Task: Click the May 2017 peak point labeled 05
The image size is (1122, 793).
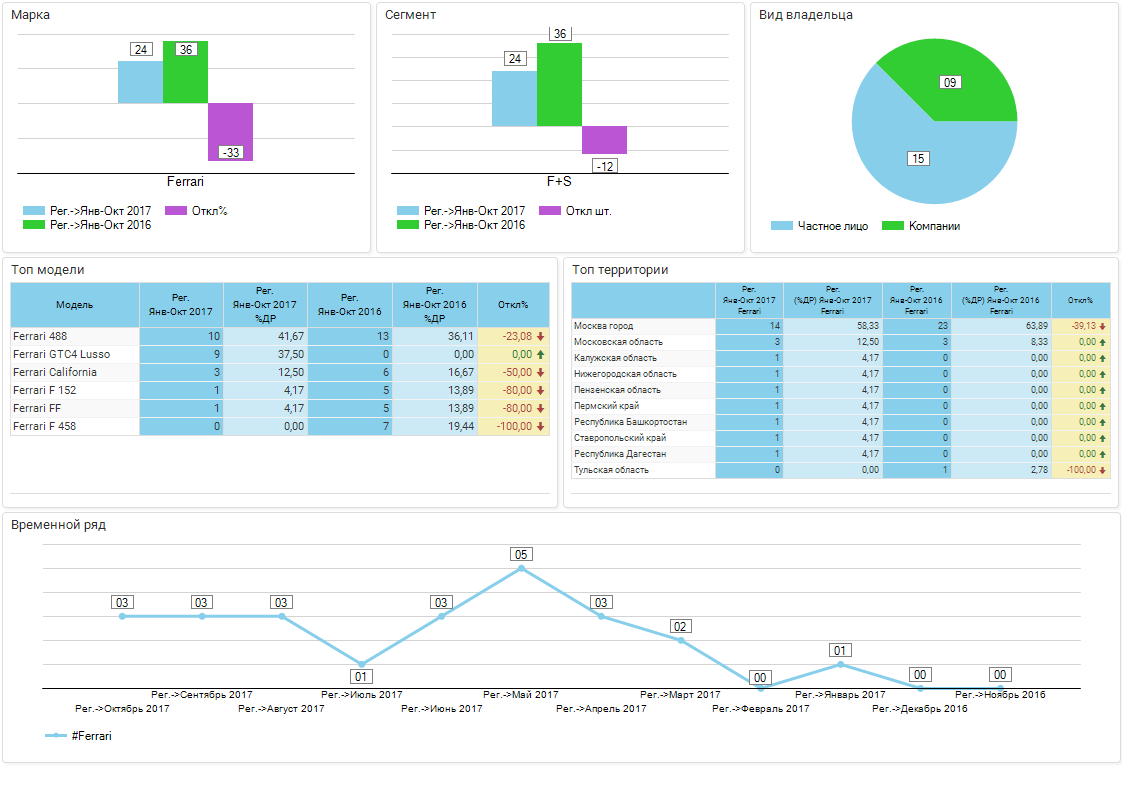Action: coord(521,568)
